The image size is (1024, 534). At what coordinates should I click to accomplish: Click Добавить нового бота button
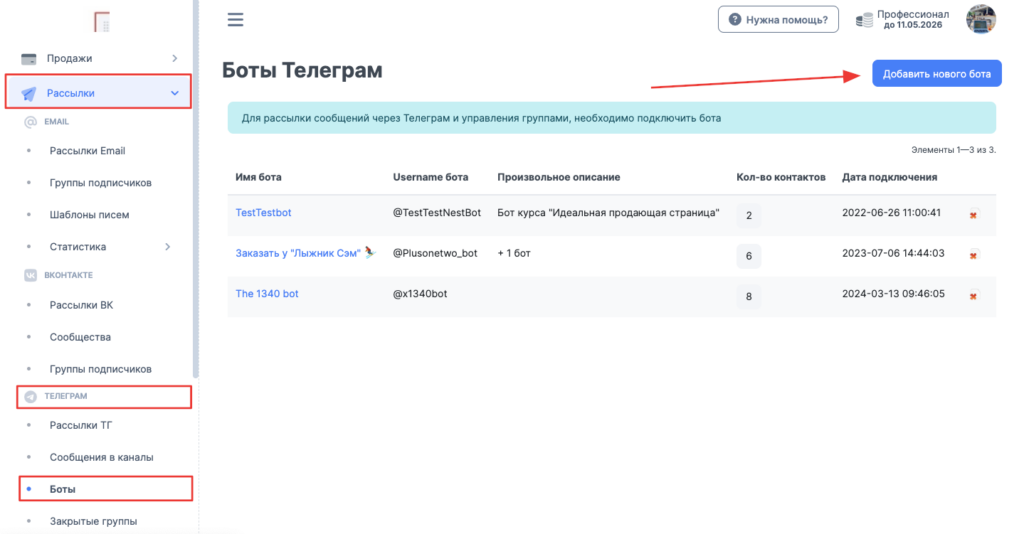[936, 74]
